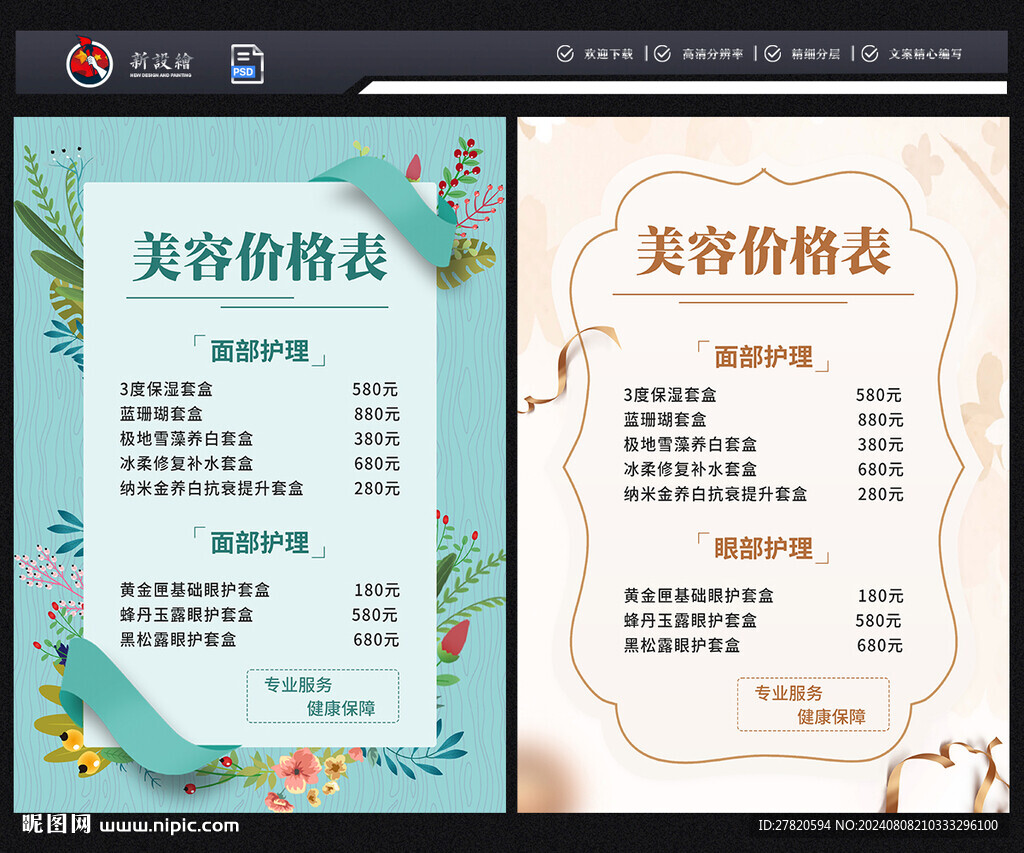Select the orange 眼部护理 heading
1024x853 pixels.
pyautogui.click(x=763, y=548)
